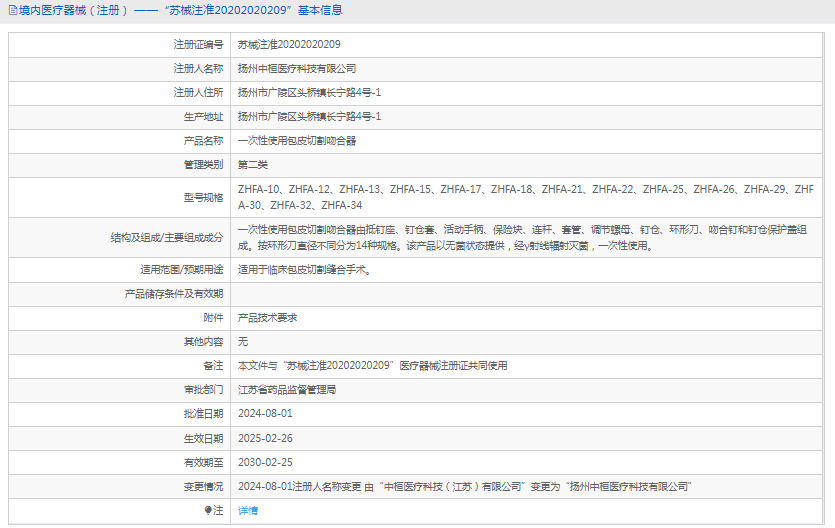Image resolution: width=835 pixels, height=528 pixels.
Task: Select approval date 2024-08-01
Action: [x=265, y=414]
